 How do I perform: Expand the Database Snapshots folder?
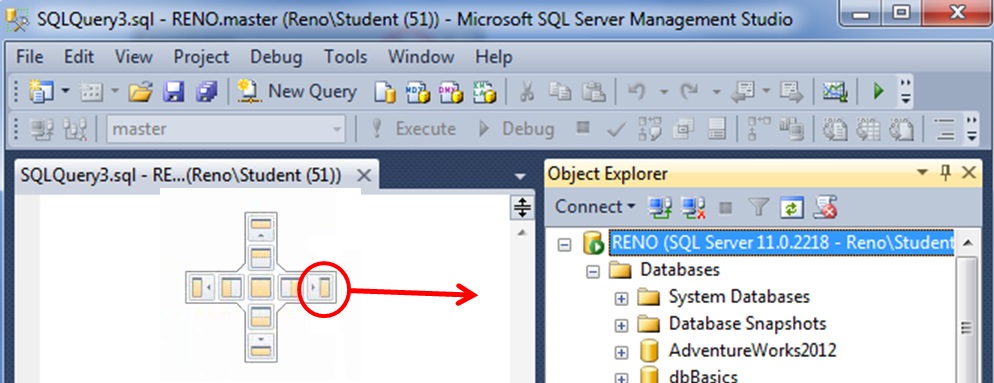coord(621,325)
